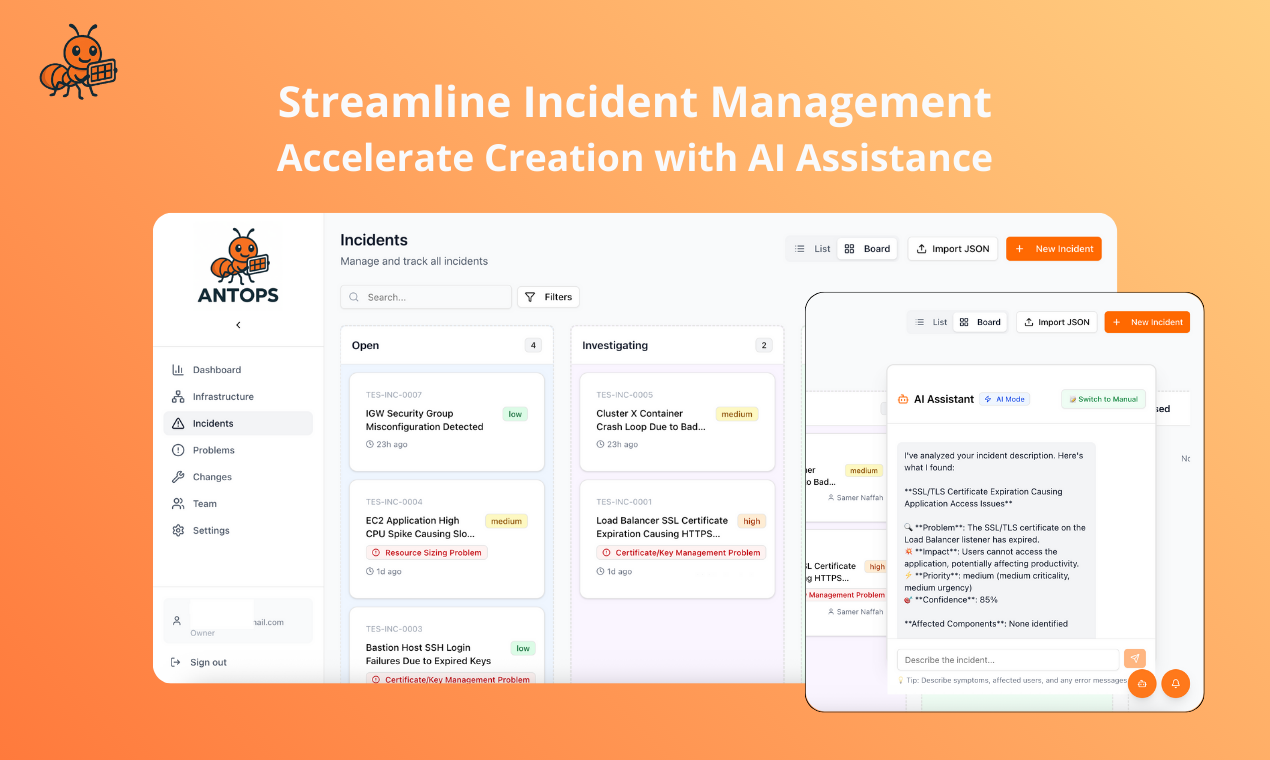
Task: Click the low priority badge on TES-INC-0007
Action: coord(515,414)
